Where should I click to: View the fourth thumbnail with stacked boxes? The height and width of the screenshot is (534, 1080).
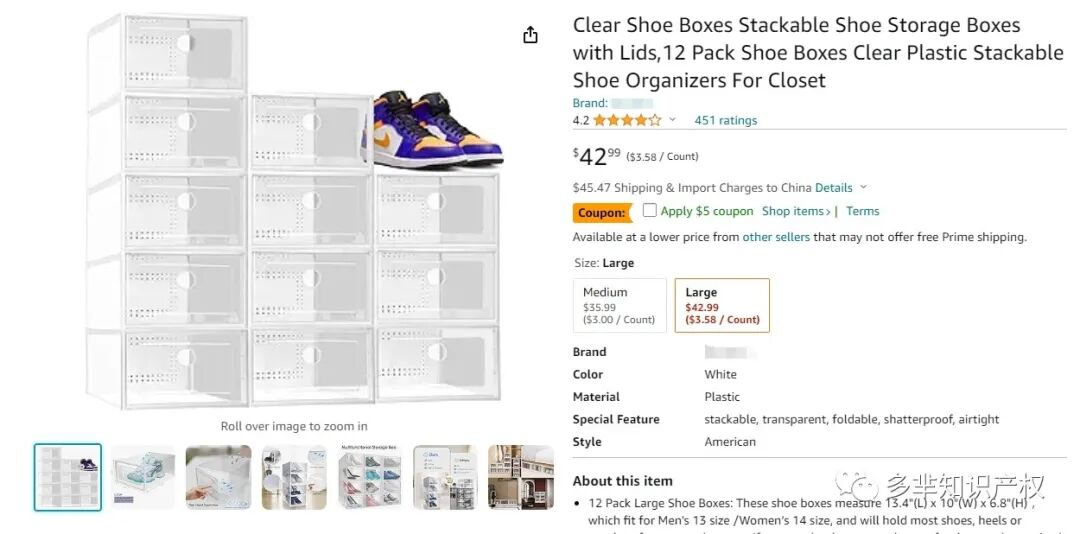(x=294, y=477)
